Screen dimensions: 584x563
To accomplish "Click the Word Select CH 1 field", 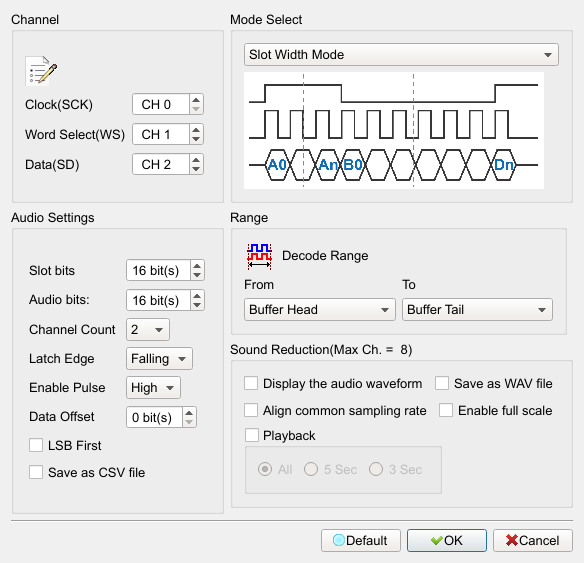I will coord(161,134).
